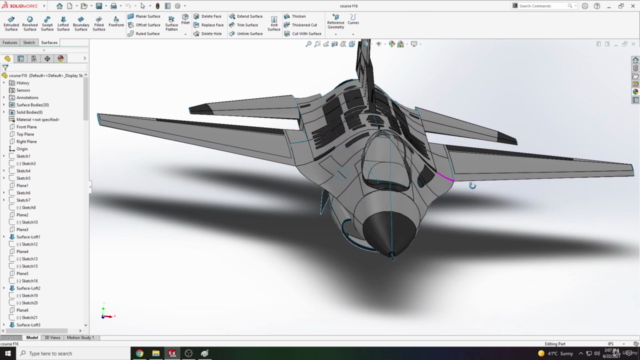Expand the History tree node
Viewport: 640px width, 360px height.
tap(4, 83)
